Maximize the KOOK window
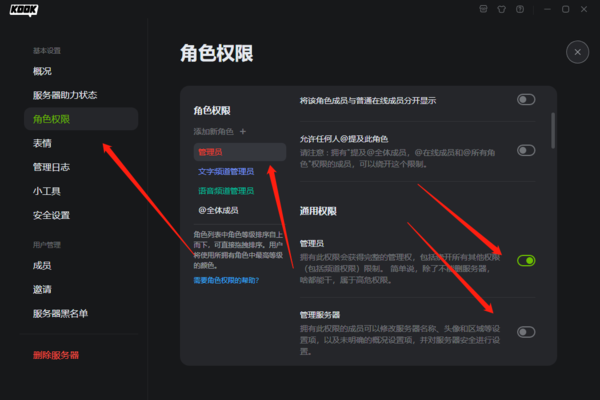The image size is (600, 400). tap(565, 9)
